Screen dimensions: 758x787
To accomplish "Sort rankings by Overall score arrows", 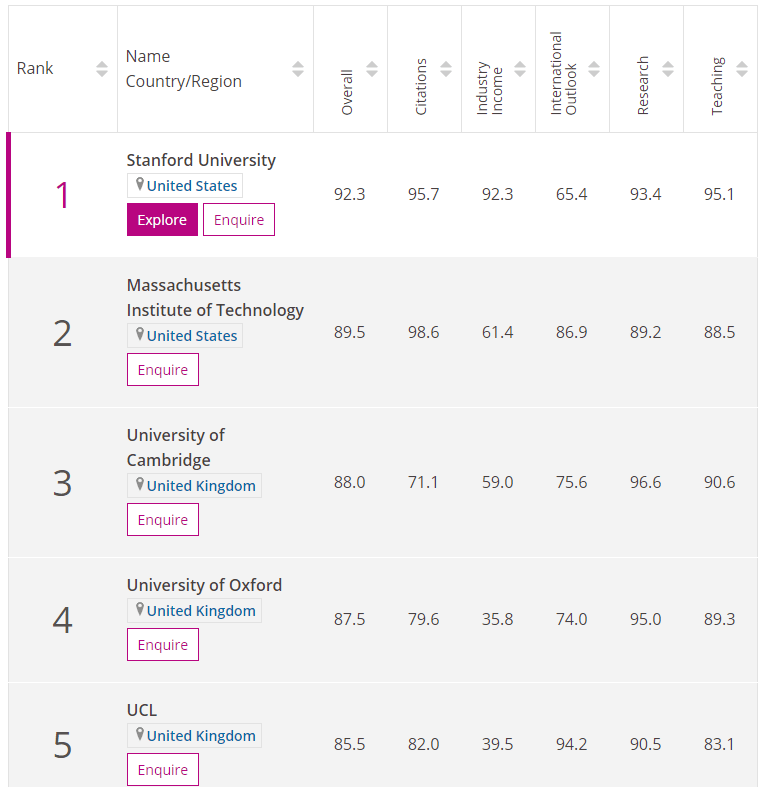I will (x=372, y=69).
